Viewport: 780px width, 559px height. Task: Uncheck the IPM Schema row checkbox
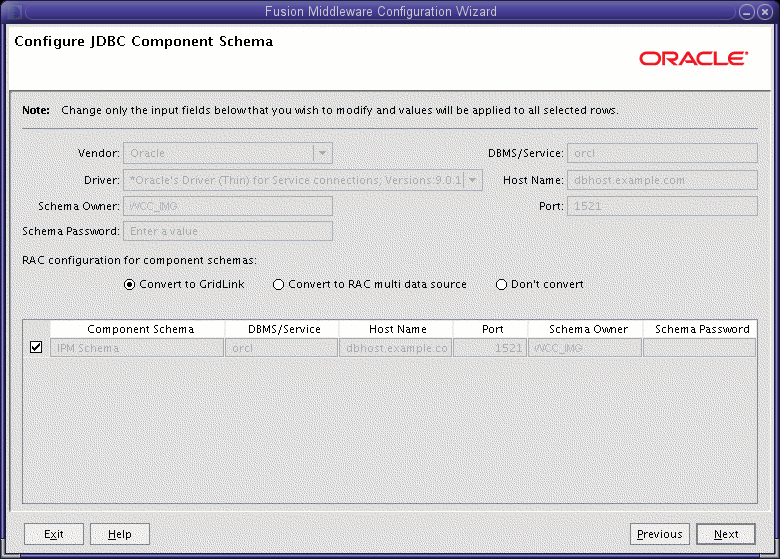click(36, 347)
